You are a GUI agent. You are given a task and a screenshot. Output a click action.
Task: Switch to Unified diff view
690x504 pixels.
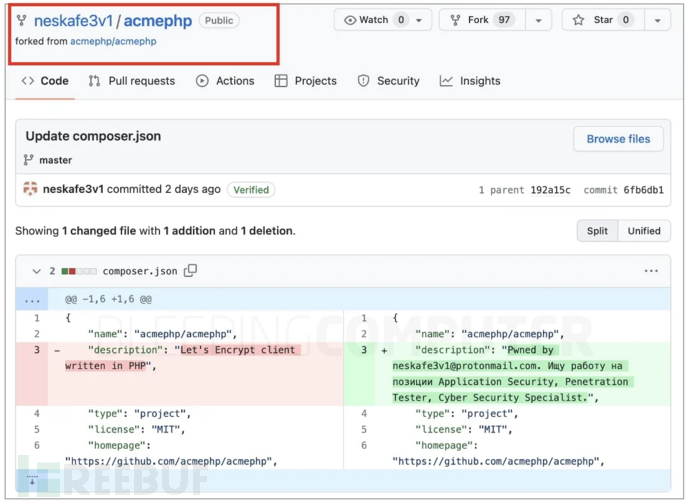coord(644,231)
